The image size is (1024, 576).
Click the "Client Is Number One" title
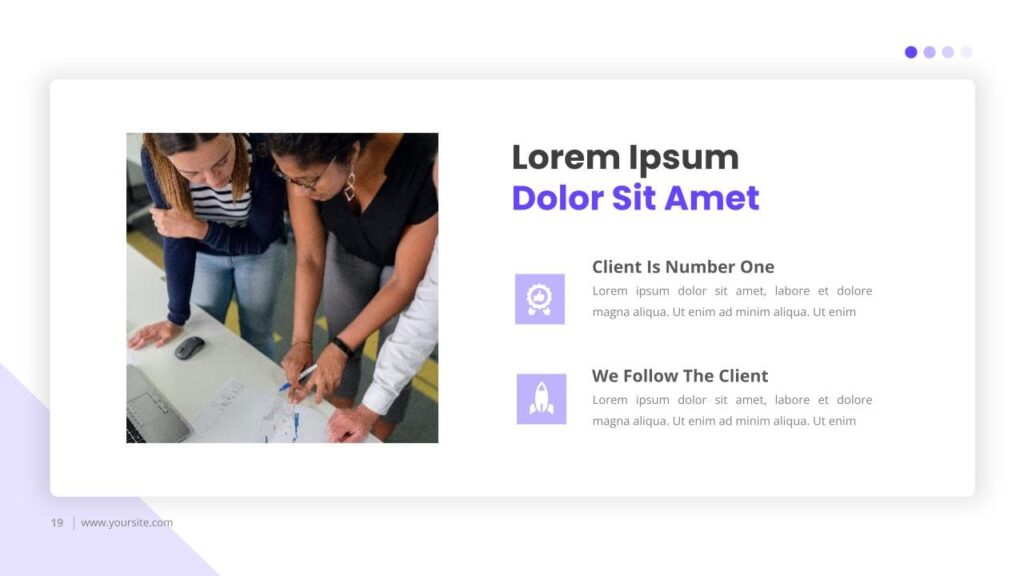coord(683,266)
